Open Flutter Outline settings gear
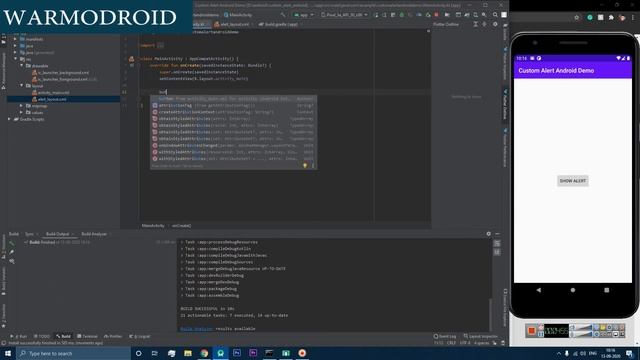 [495, 24]
